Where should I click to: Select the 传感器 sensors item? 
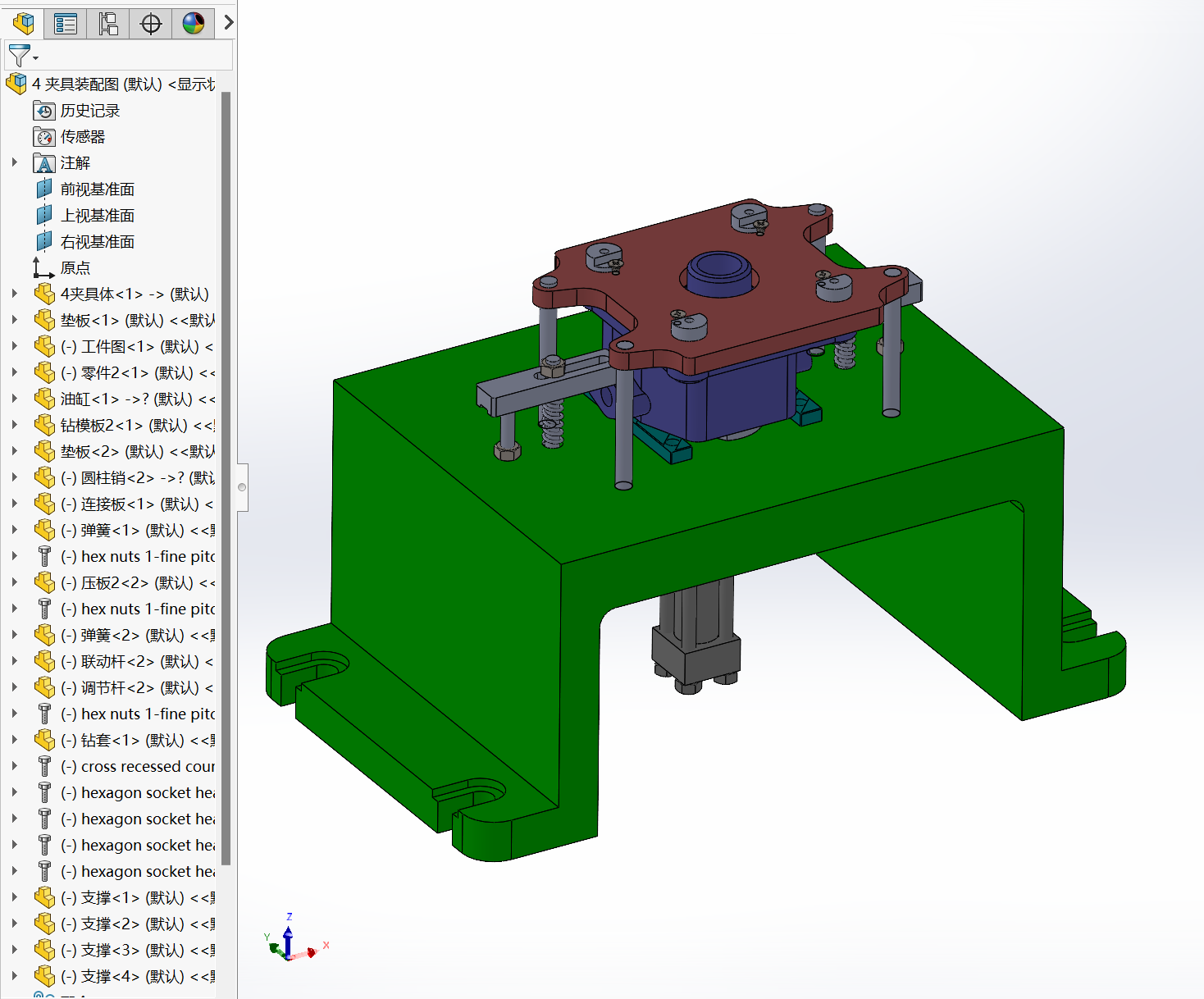click(x=82, y=137)
